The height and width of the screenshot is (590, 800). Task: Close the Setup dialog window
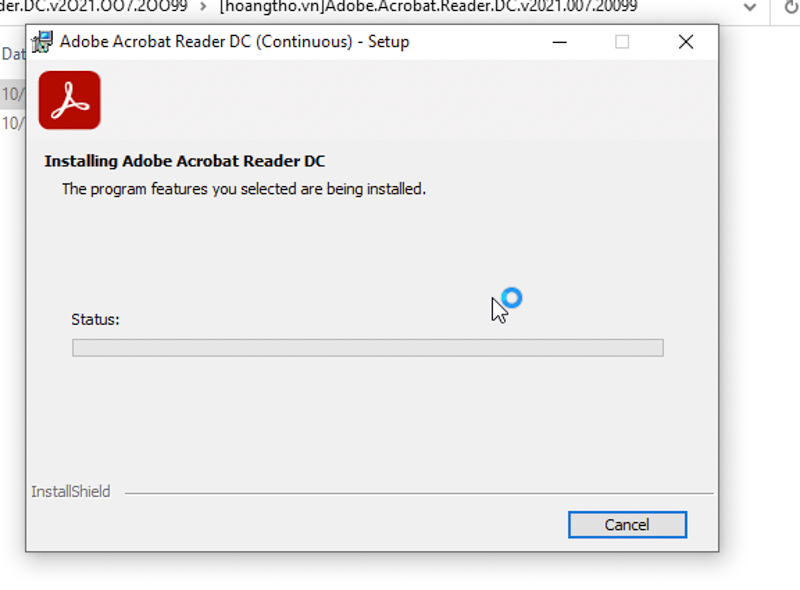coord(686,42)
